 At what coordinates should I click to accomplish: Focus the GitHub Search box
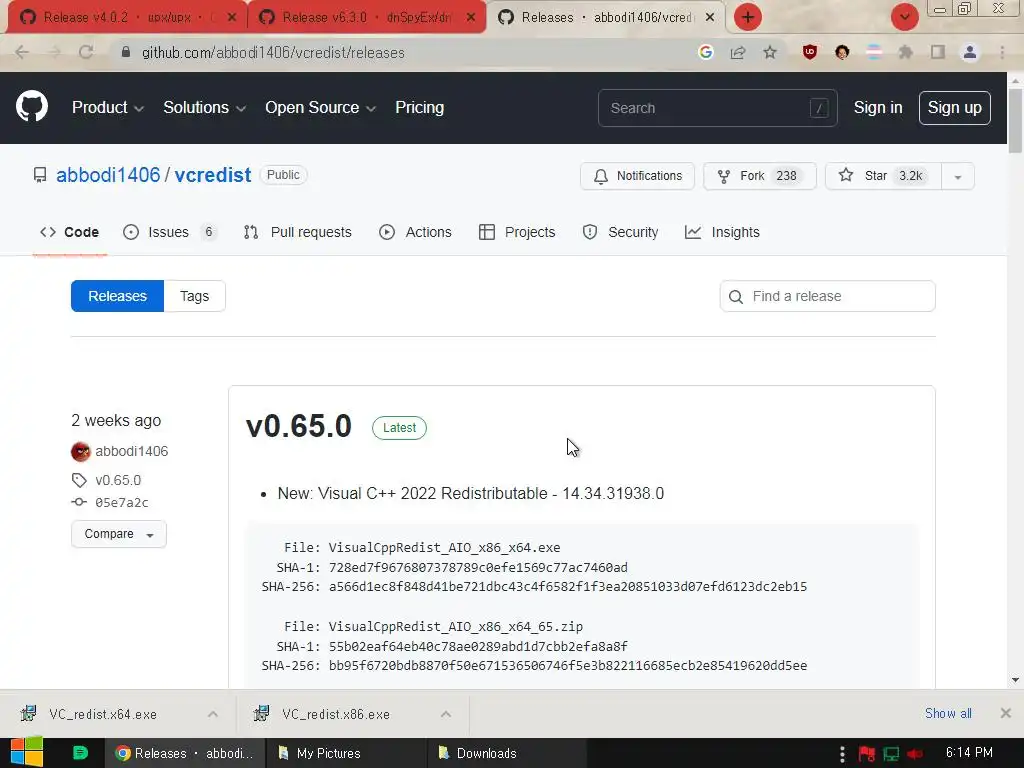pyautogui.click(x=717, y=108)
